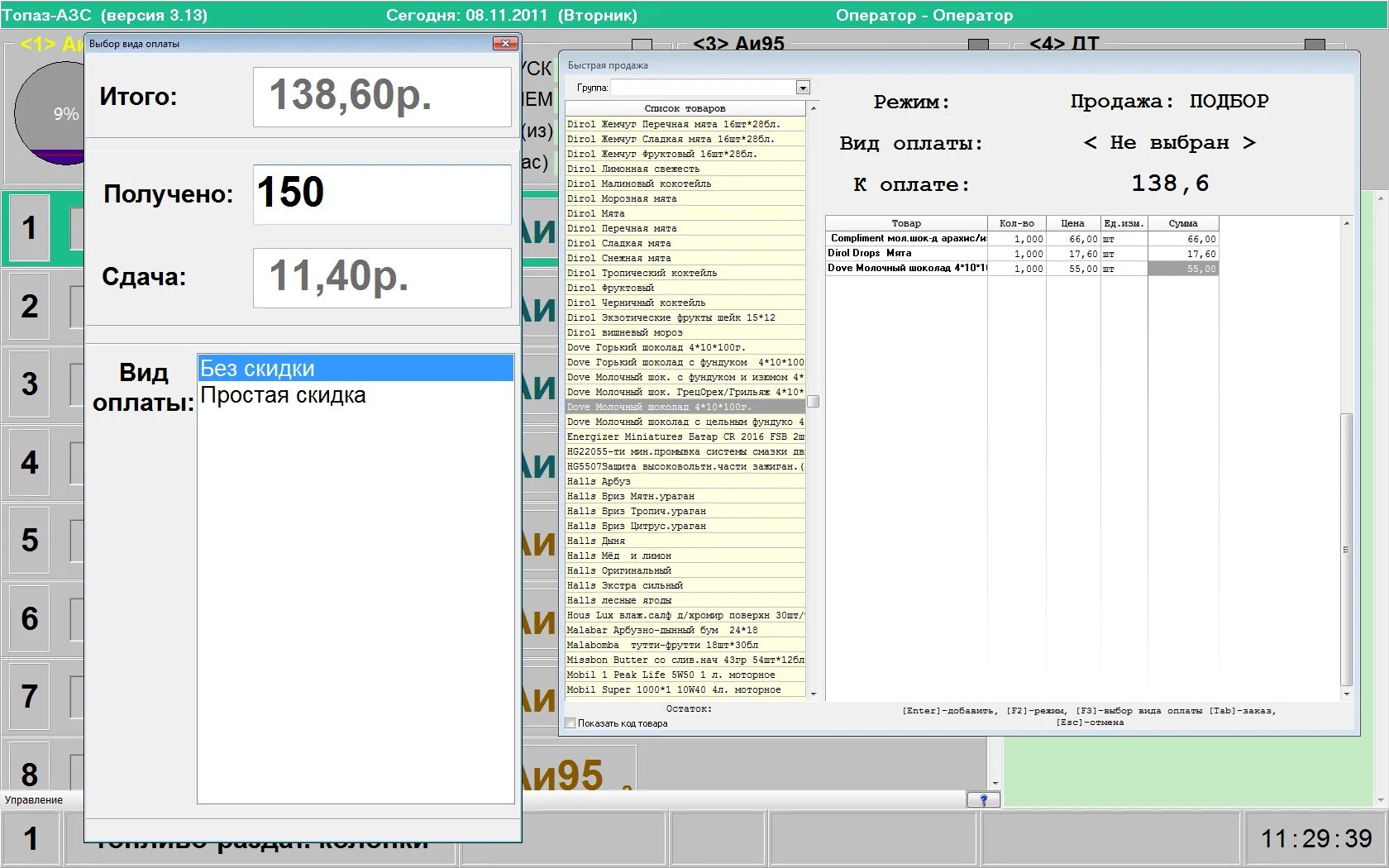This screenshot has height=868, width=1389.
Task: Select Mobil Super 1000*1 10W40 item
Action: (x=685, y=689)
